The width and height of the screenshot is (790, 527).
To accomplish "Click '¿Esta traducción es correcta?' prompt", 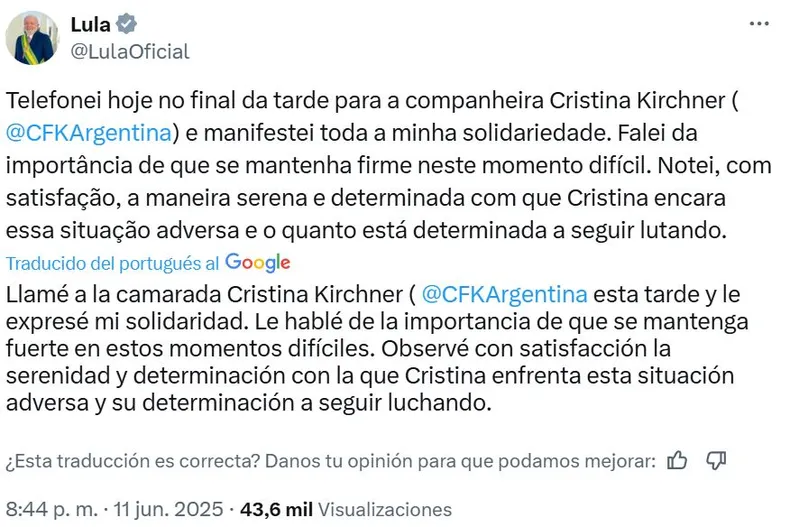I will point(132,461).
